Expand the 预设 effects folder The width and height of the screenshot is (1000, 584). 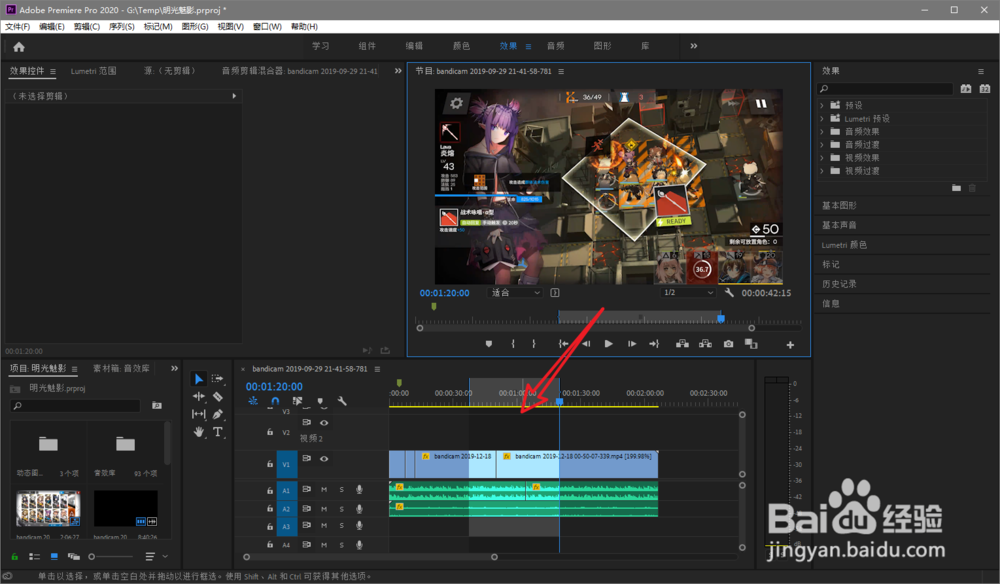[821, 105]
